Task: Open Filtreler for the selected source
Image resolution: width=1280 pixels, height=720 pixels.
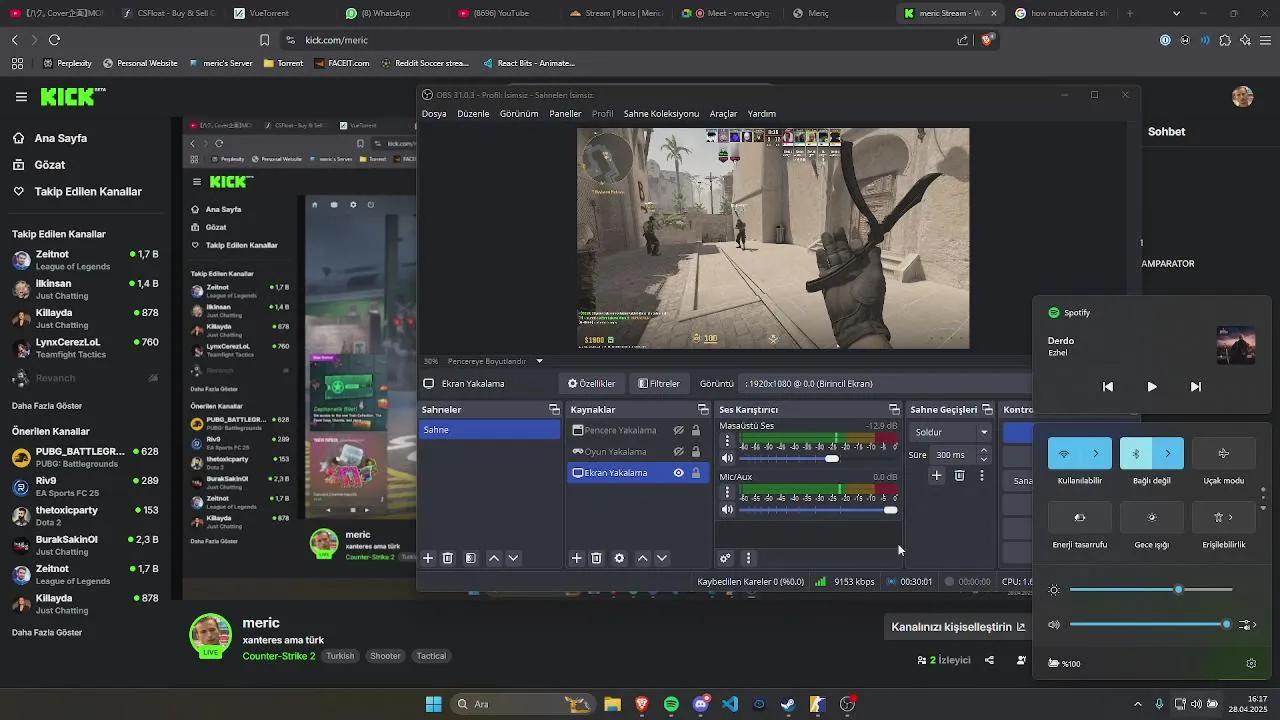Action: click(658, 383)
